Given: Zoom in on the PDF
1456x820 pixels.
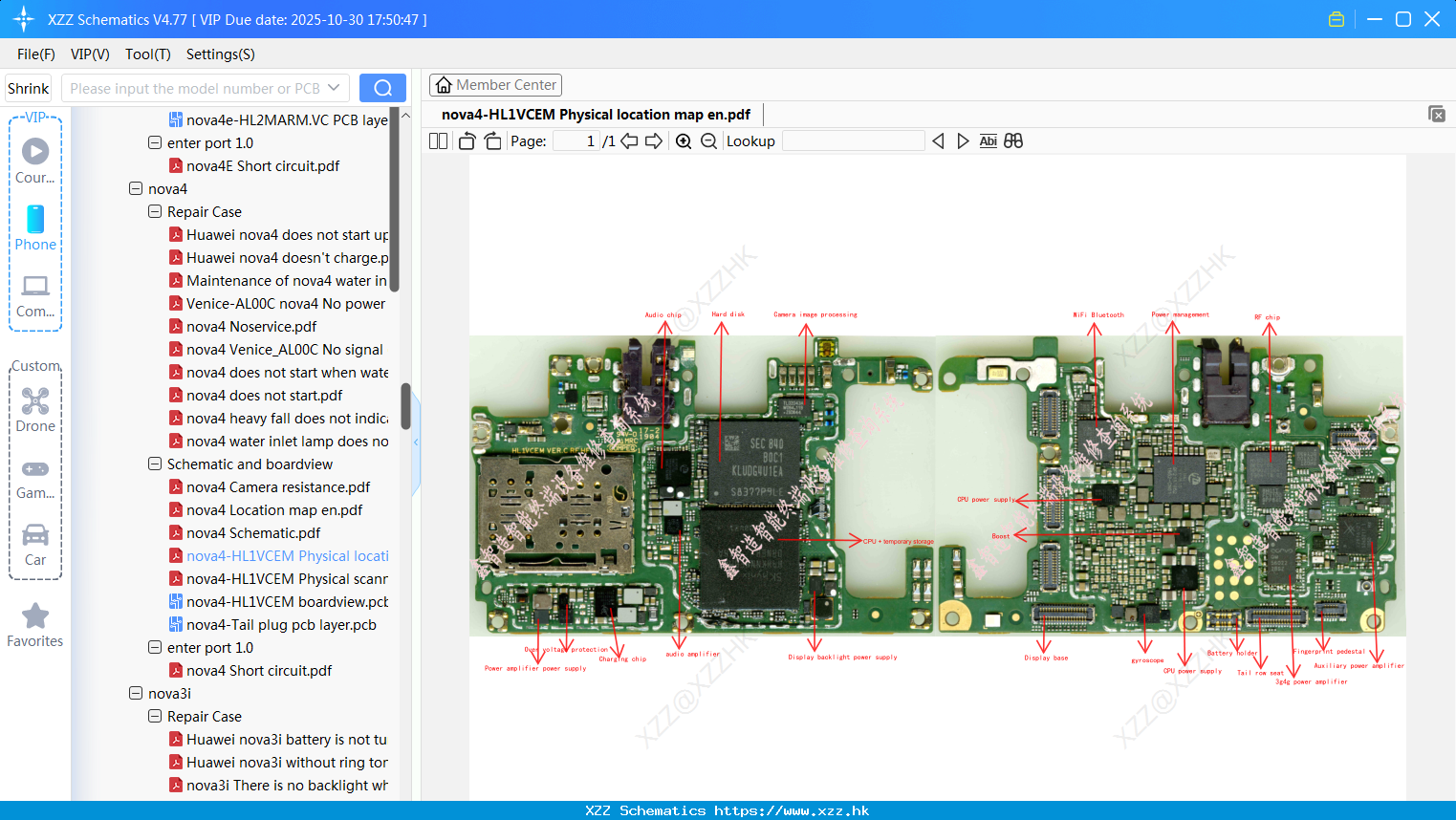Looking at the screenshot, I should [x=684, y=141].
